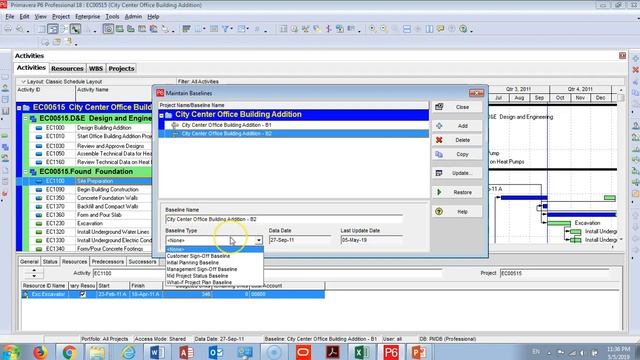Image resolution: width=640 pixels, height=360 pixels.
Task: Click the Update... button
Action: (457, 173)
